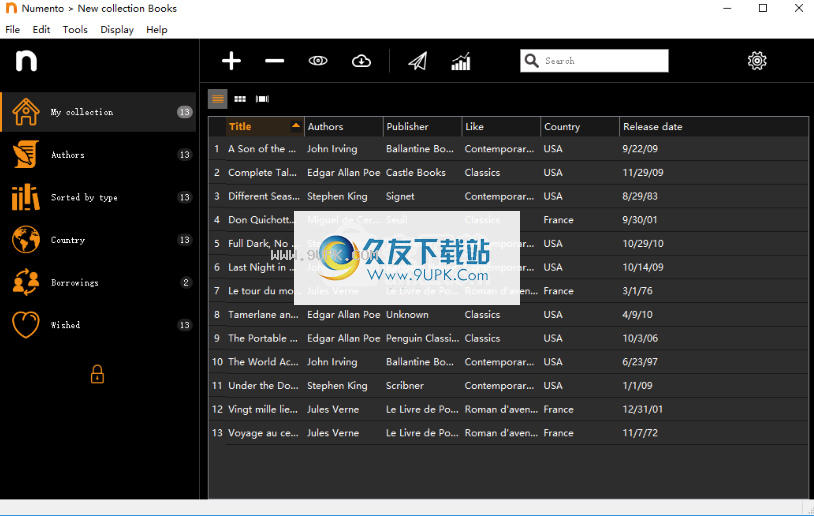
Task: Select 'Tamerlane an...' title cell
Action: (263, 315)
